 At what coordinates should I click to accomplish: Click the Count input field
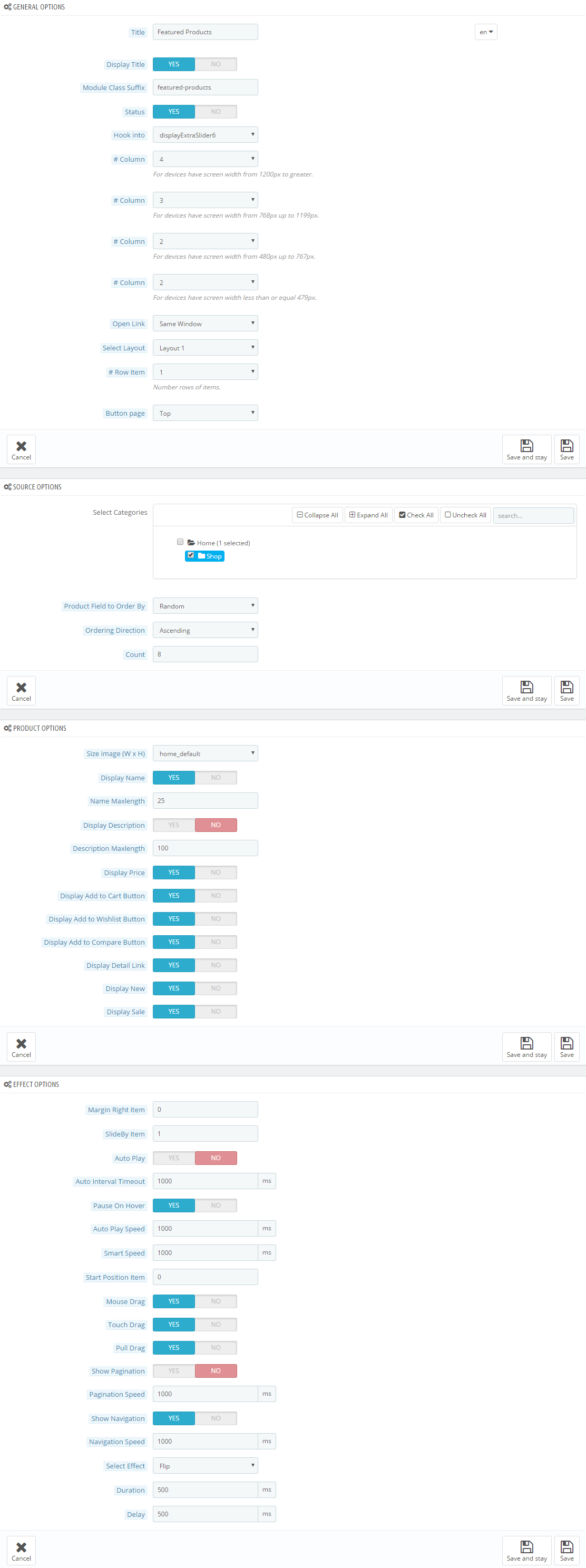coord(205,654)
